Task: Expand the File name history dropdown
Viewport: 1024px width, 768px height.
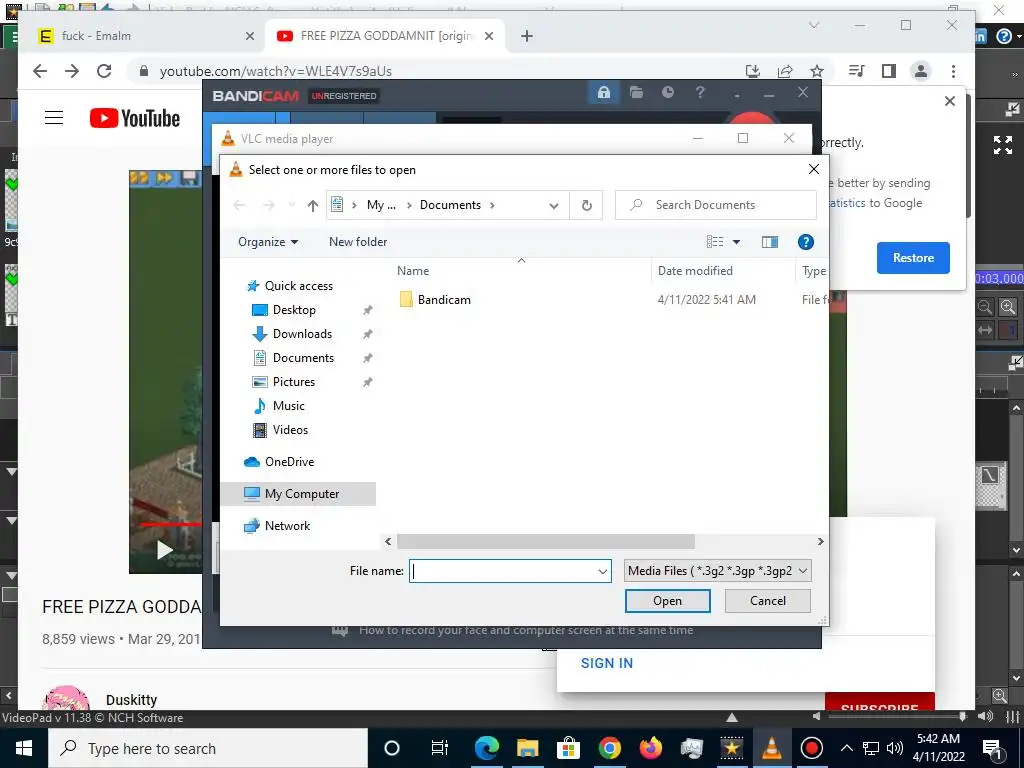Action: coord(602,571)
